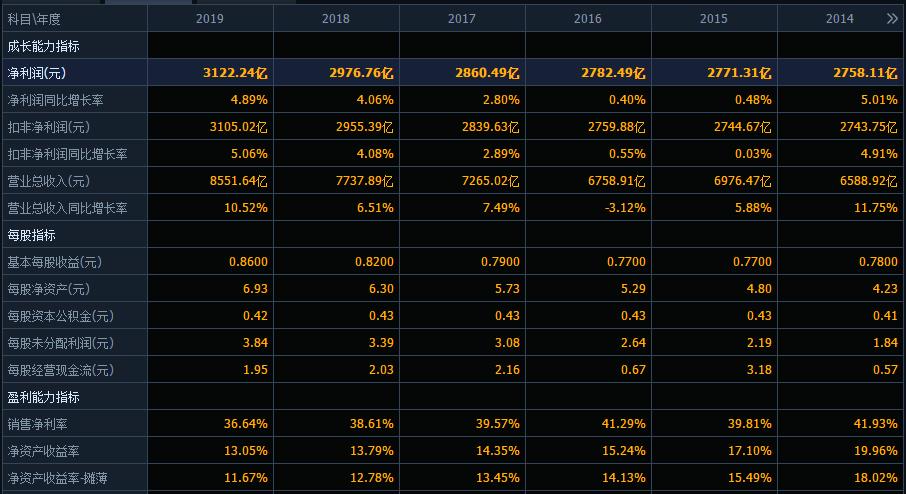906x494 pixels.
Task: Click the 营业总收入(元) row label
Action: click(48, 181)
